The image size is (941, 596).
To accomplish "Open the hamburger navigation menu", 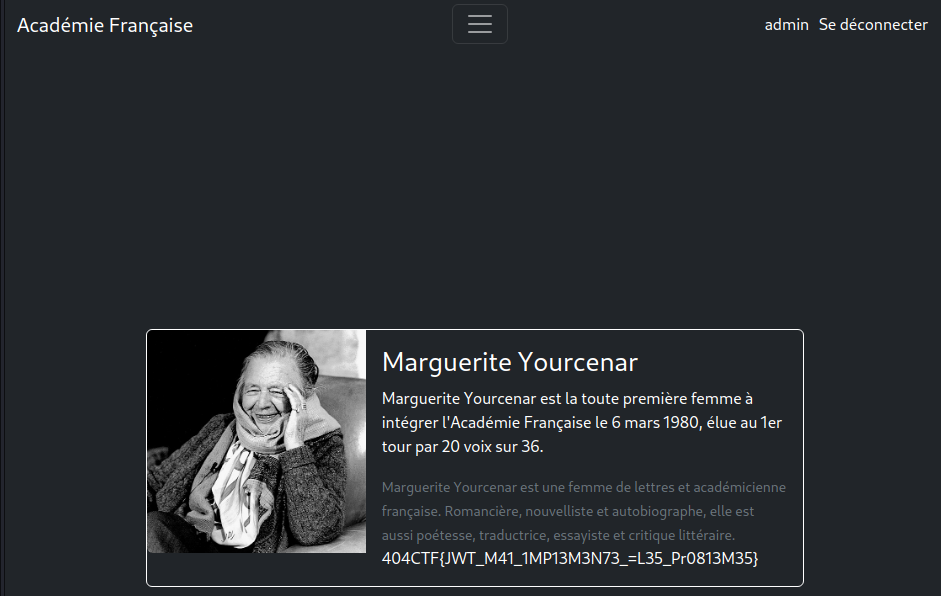I will point(479,25).
